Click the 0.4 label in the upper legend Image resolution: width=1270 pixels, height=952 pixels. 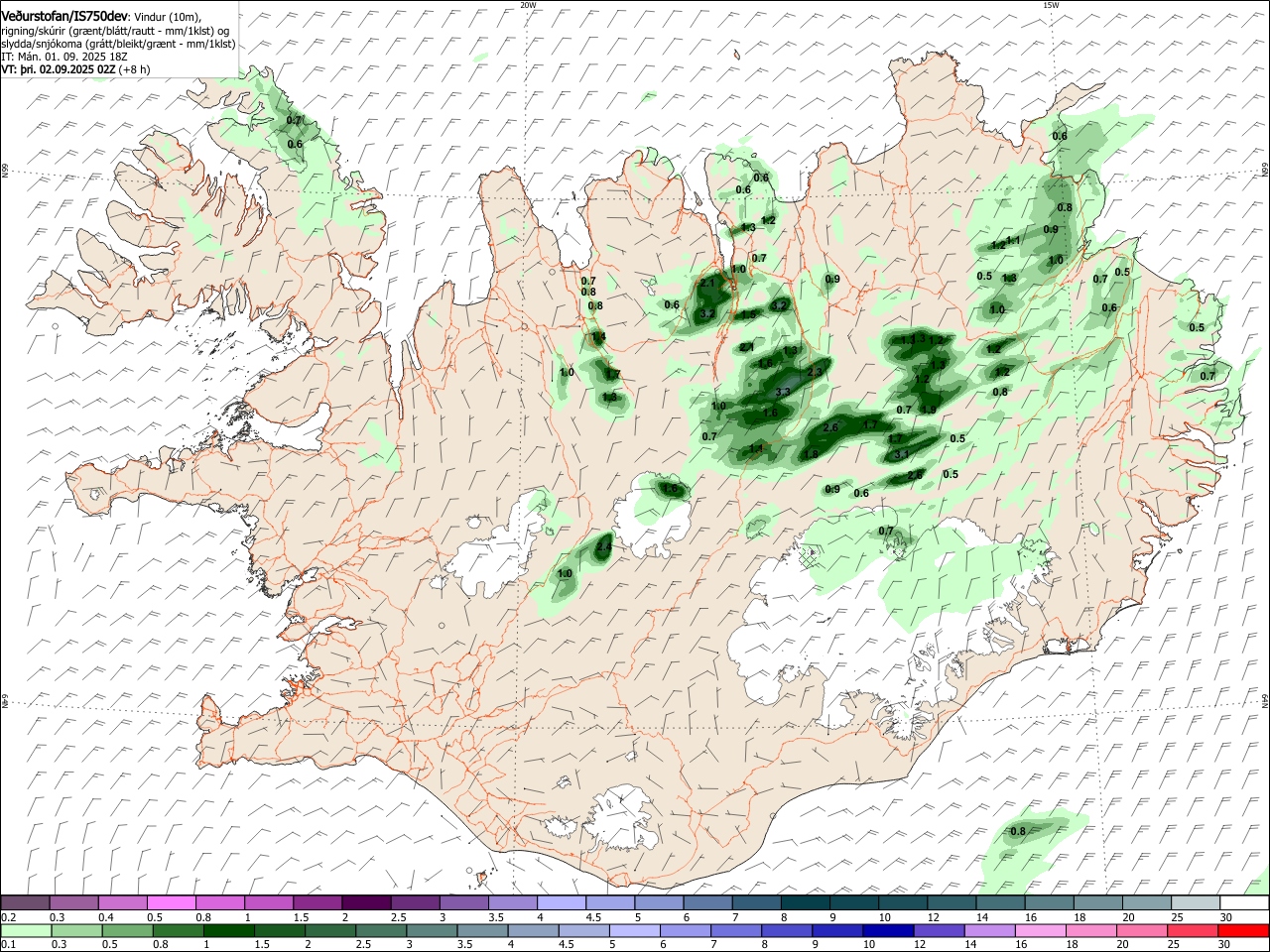[x=107, y=917]
